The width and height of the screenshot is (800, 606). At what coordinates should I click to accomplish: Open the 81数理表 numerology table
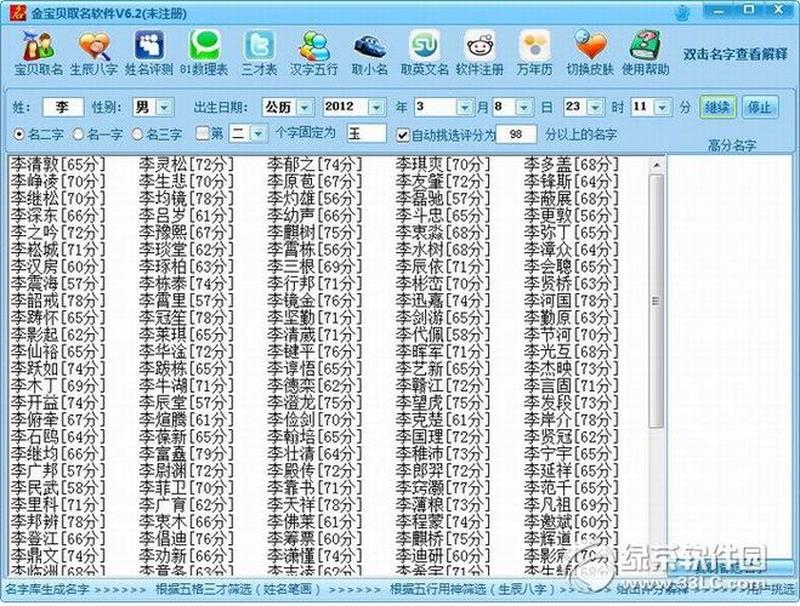204,53
